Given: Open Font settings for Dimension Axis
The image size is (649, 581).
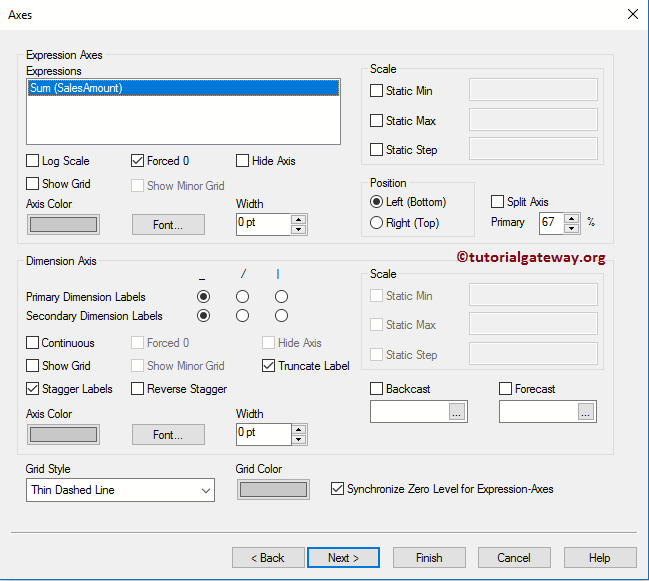Looking at the screenshot, I should (x=168, y=435).
